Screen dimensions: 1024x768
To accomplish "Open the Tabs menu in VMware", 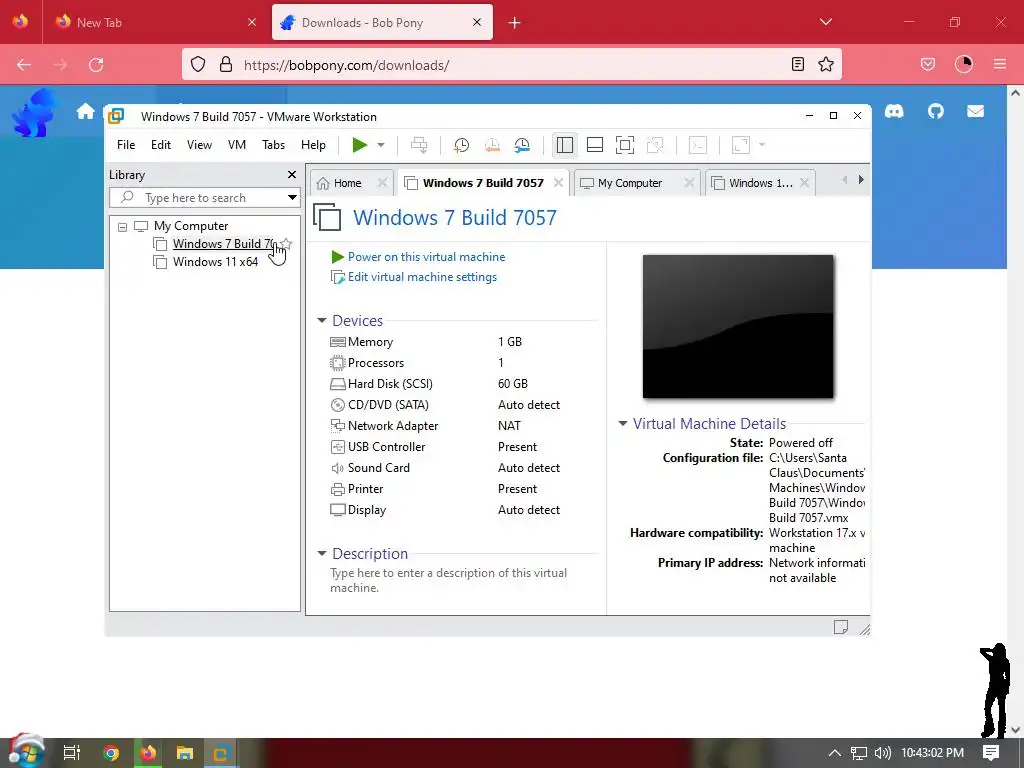I will tap(273, 145).
